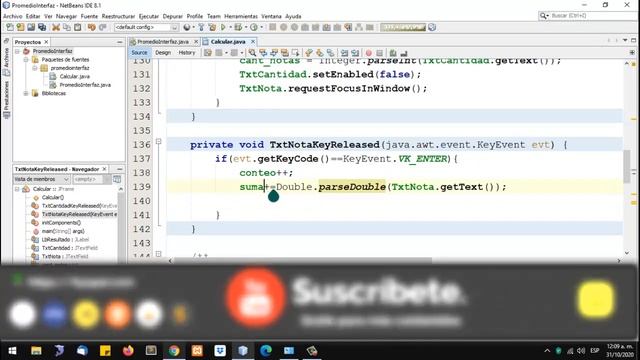The height and width of the screenshot is (360, 640).
Task: Click the Last Edit icon in editor toolbar
Action: (x=208, y=53)
